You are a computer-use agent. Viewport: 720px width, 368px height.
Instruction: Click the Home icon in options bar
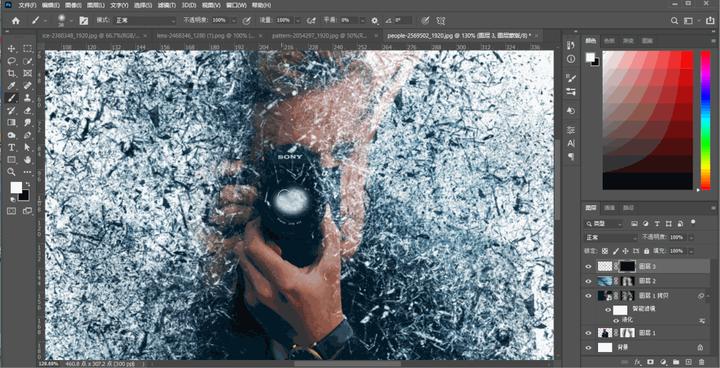coord(16,20)
